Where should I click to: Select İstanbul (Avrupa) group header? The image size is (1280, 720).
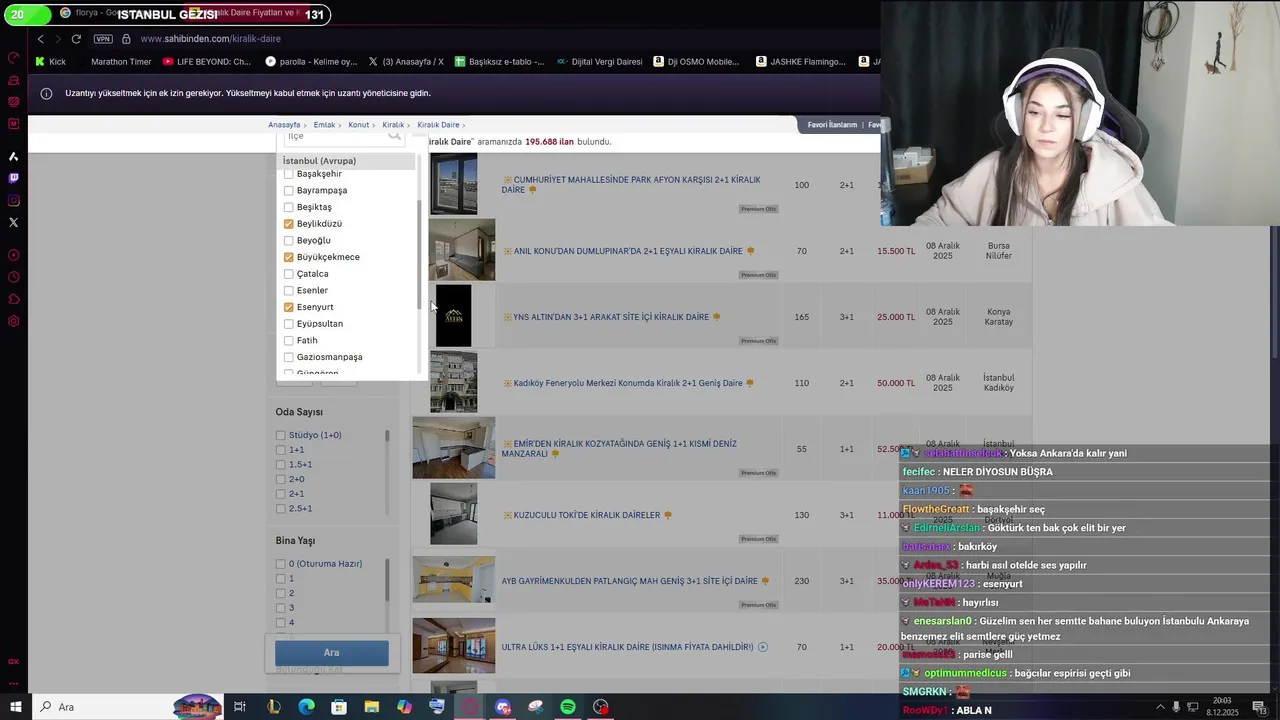[346, 161]
